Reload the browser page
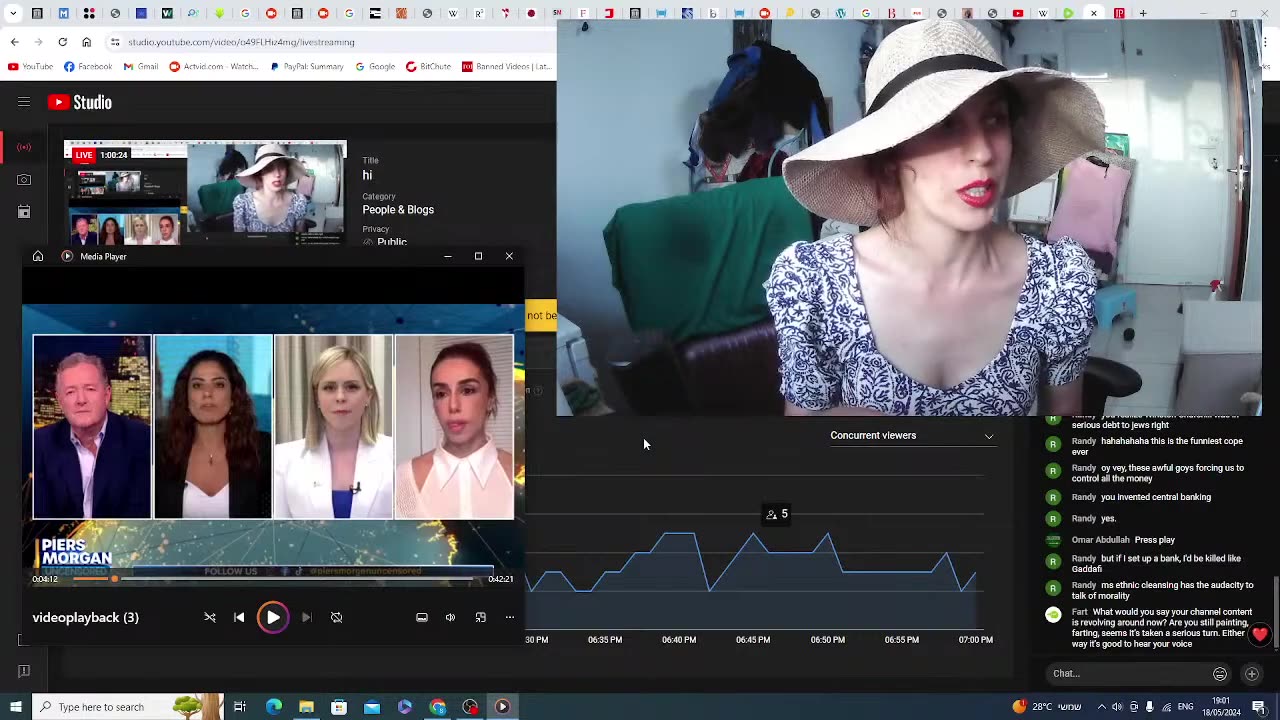 (x=62, y=42)
